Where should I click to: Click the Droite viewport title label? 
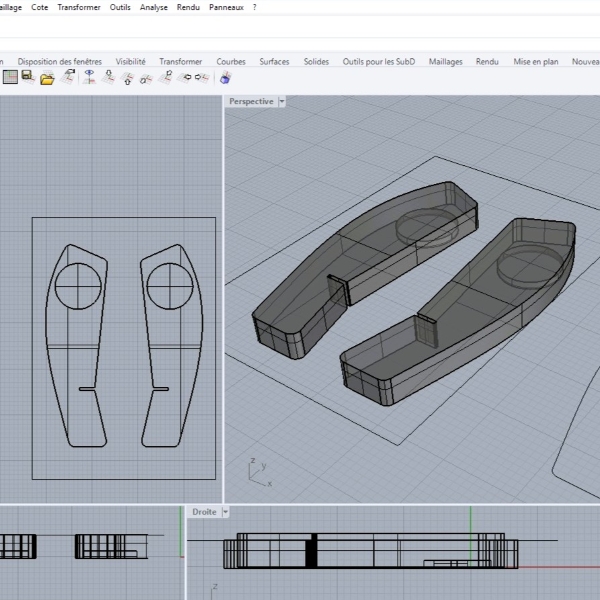point(204,512)
